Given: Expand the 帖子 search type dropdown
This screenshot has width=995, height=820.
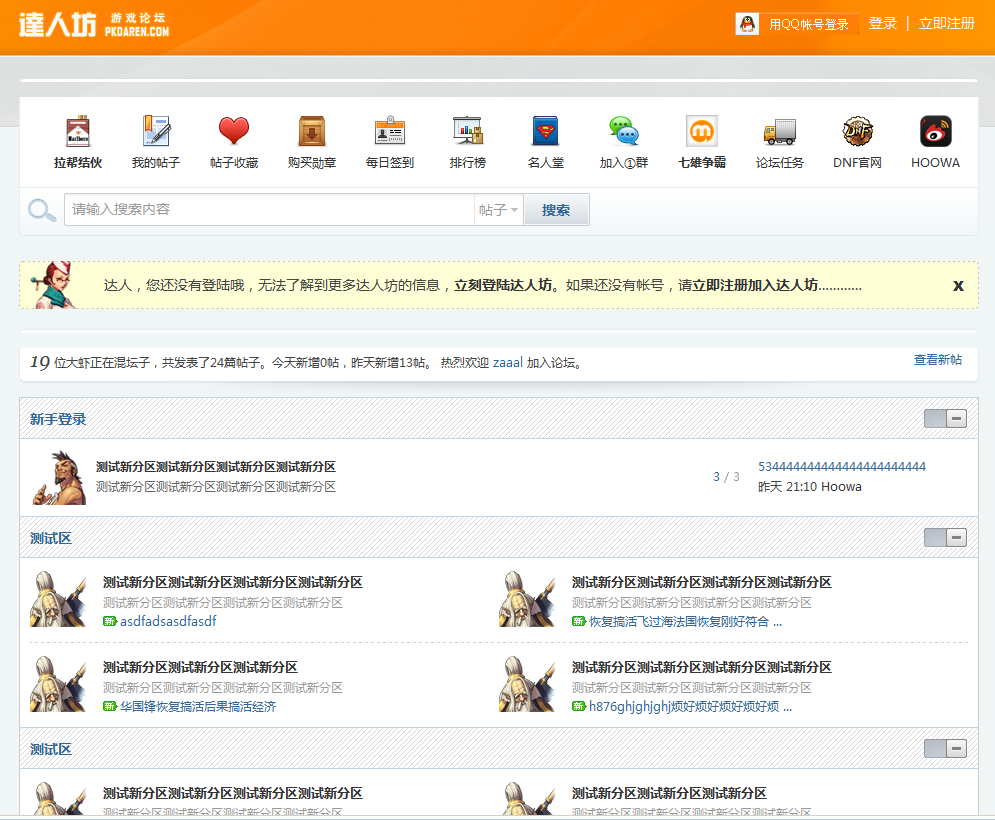Looking at the screenshot, I should (499, 210).
